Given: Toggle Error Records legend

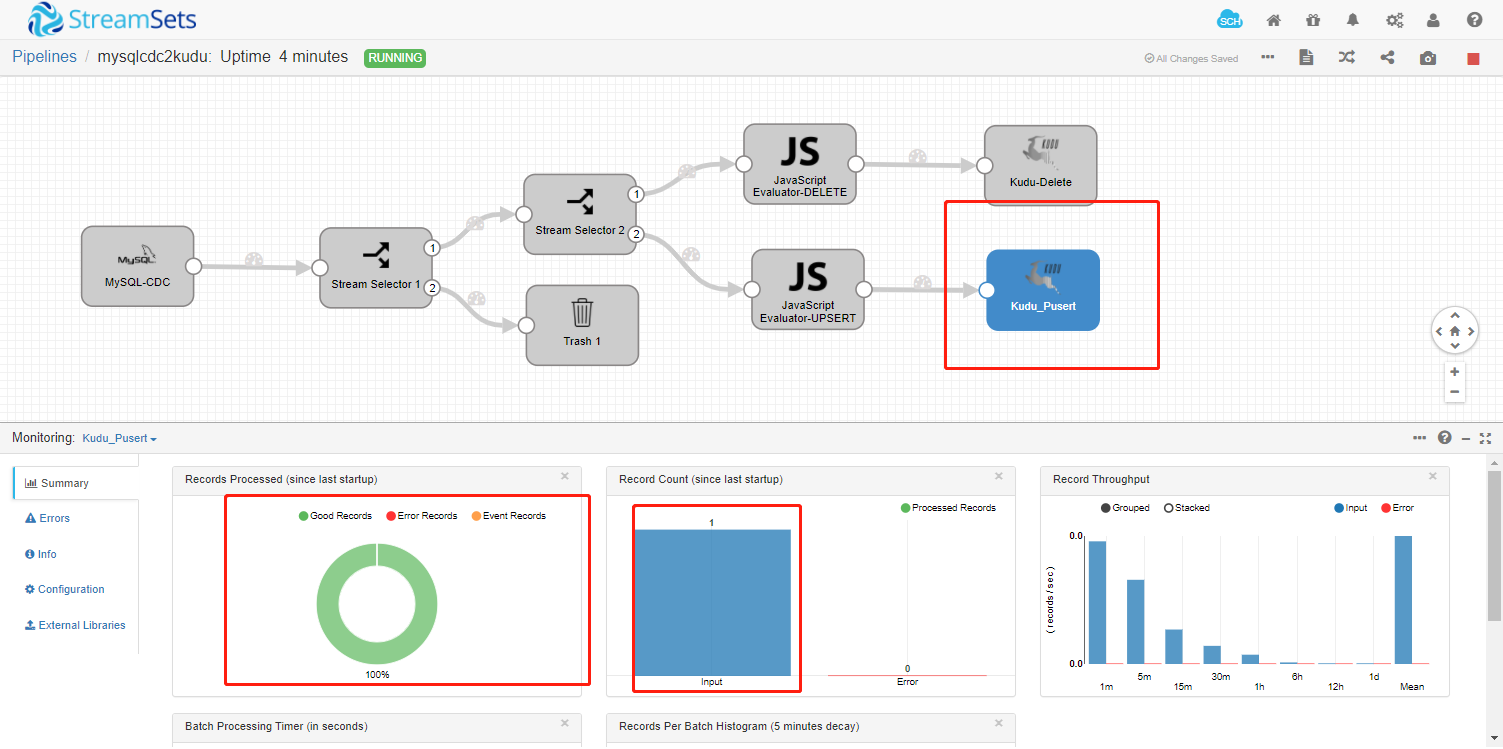Looking at the screenshot, I should 421,516.
